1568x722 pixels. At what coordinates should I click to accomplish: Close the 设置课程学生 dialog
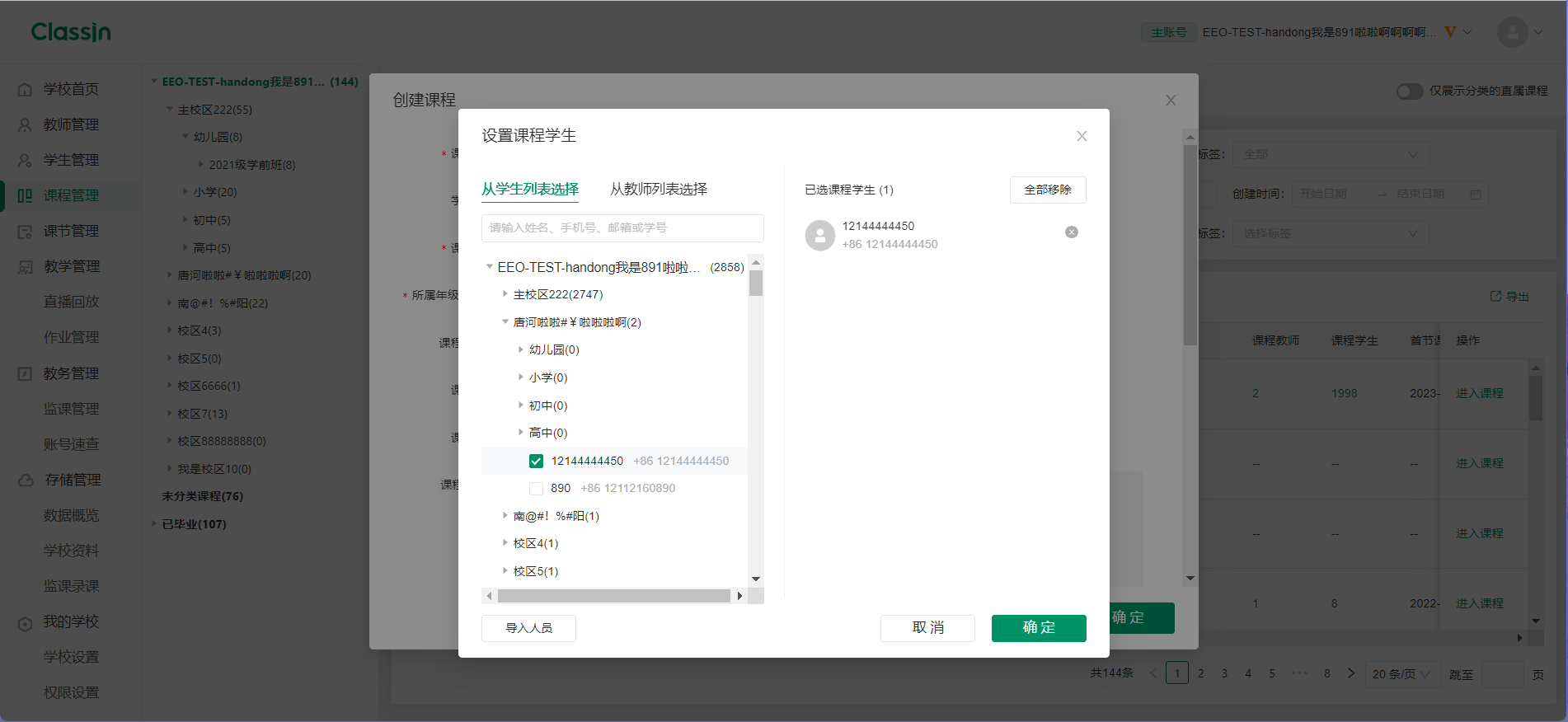1082,136
